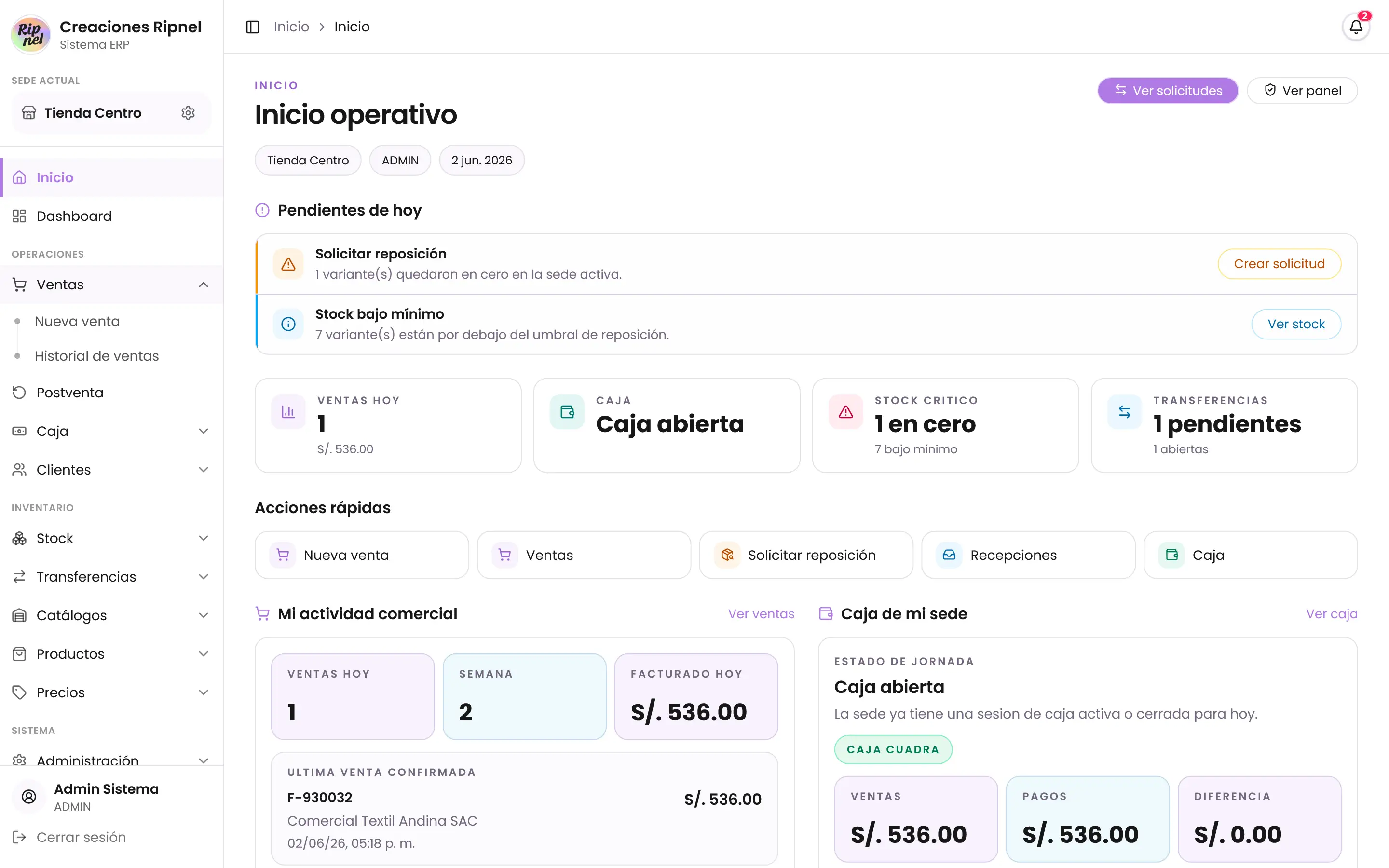Click Comercial Textil Andina SAC text
1389x868 pixels.
(382, 821)
